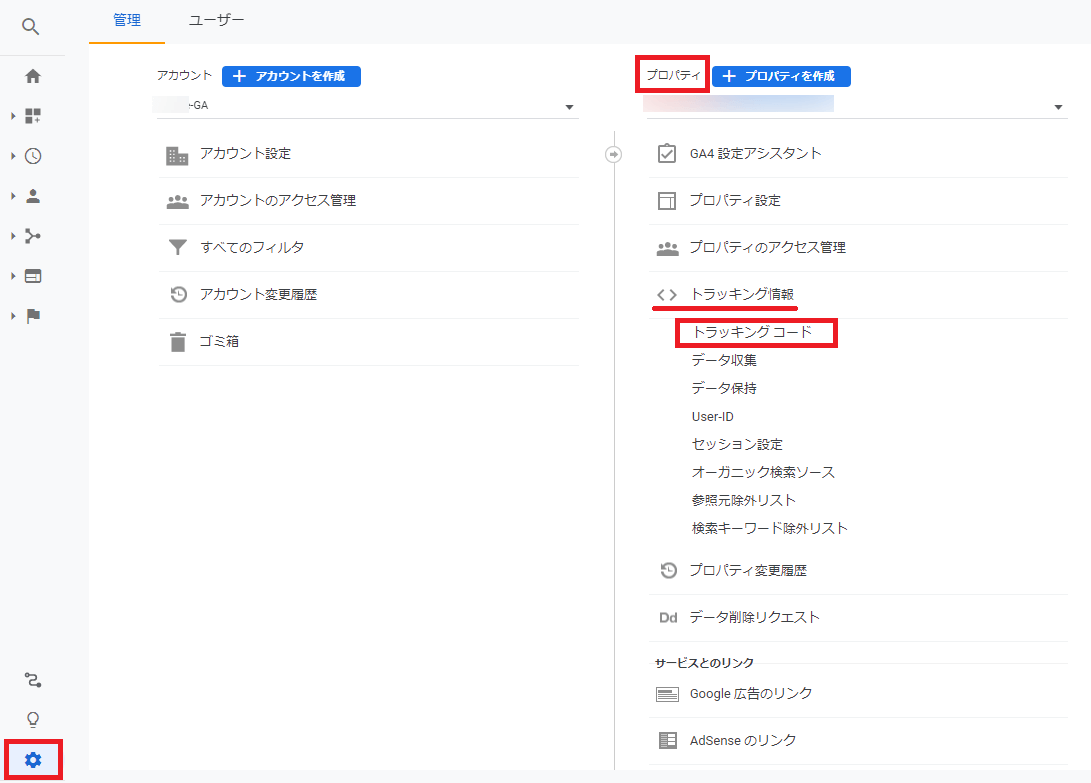Open GA4 設定アシスタント
The width and height of the screenshot is (1091, 783).
click(x=755, y=154)
